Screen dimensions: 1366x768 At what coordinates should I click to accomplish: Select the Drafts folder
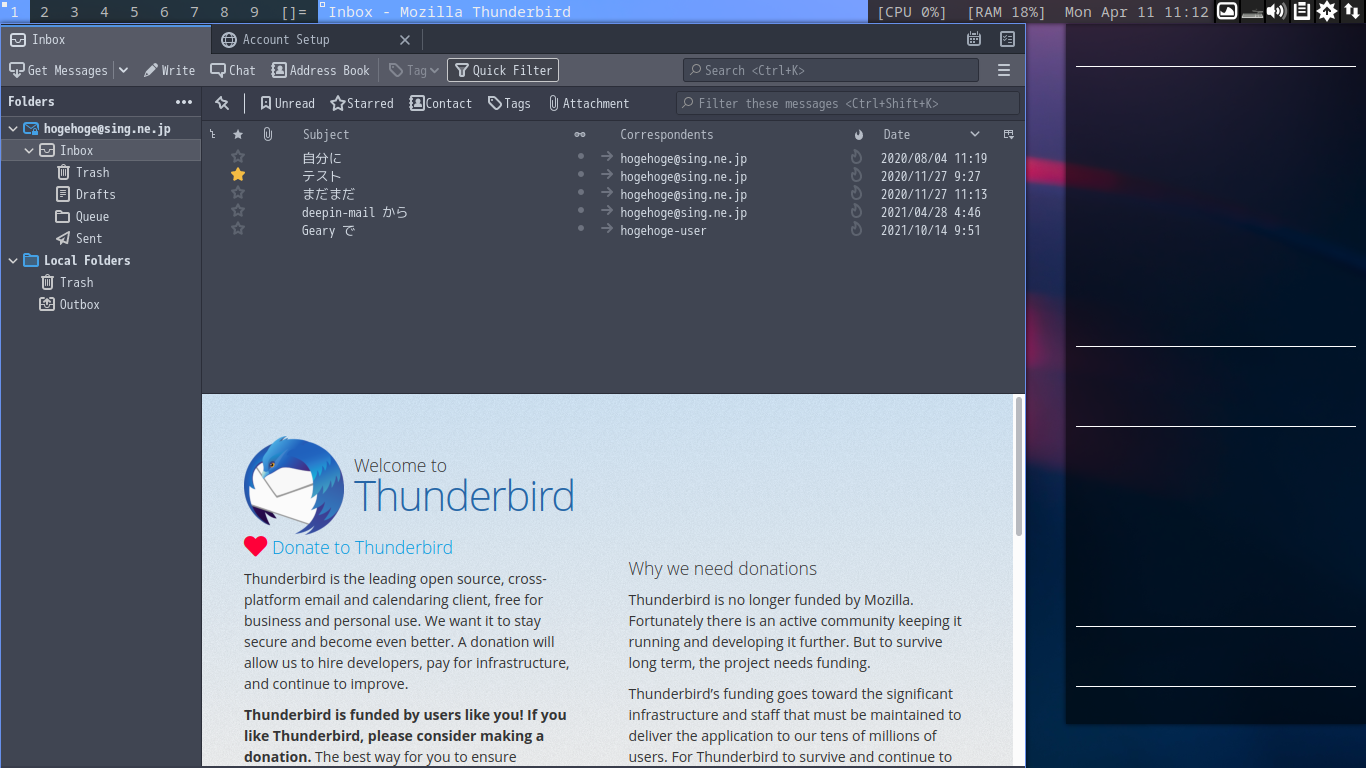pyautogui.click(x=86, y=194)
